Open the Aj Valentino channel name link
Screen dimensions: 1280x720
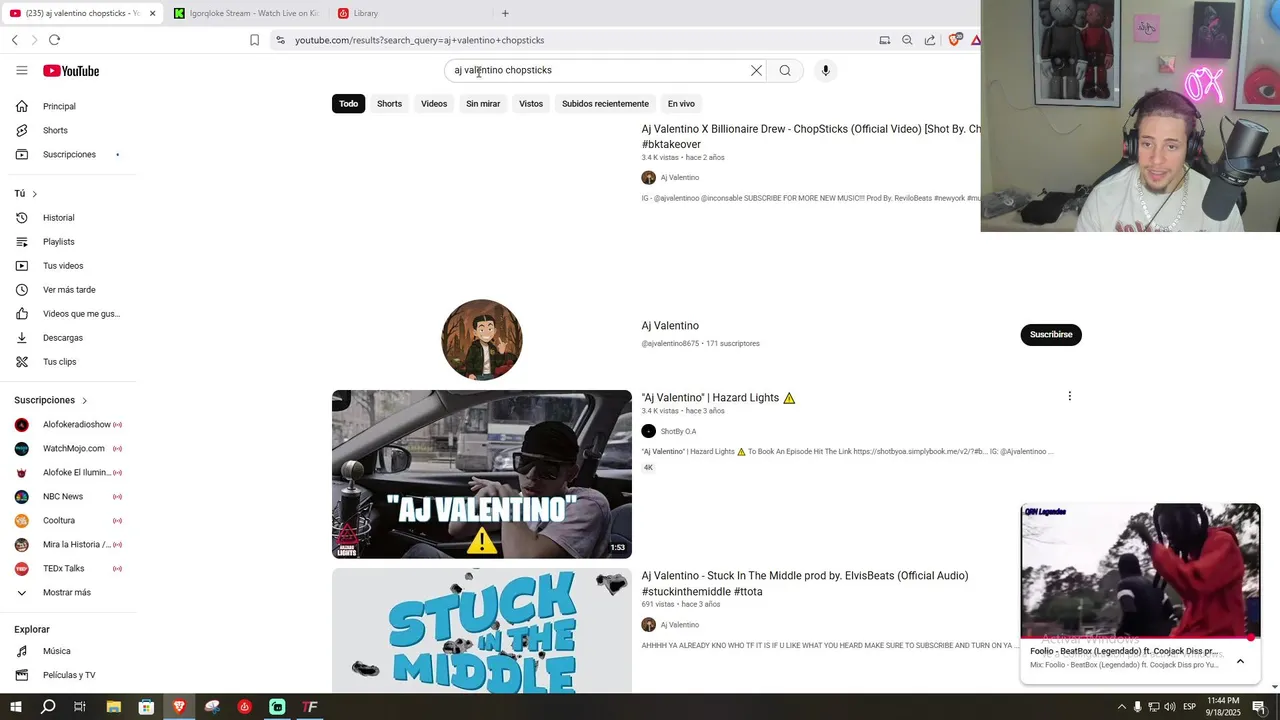tap(670, 326)
